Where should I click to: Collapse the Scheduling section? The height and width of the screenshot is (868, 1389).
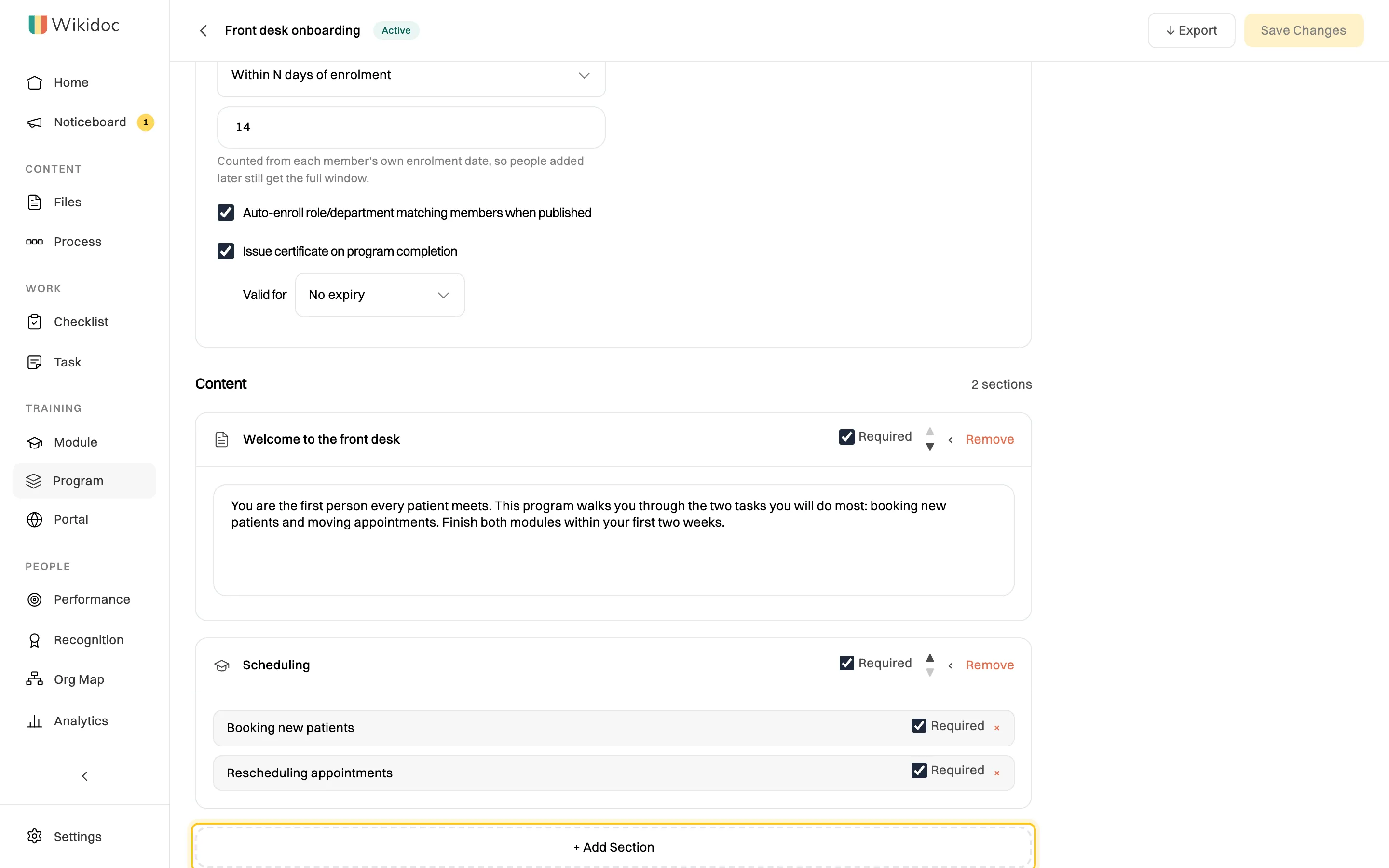tap(951, 665)
